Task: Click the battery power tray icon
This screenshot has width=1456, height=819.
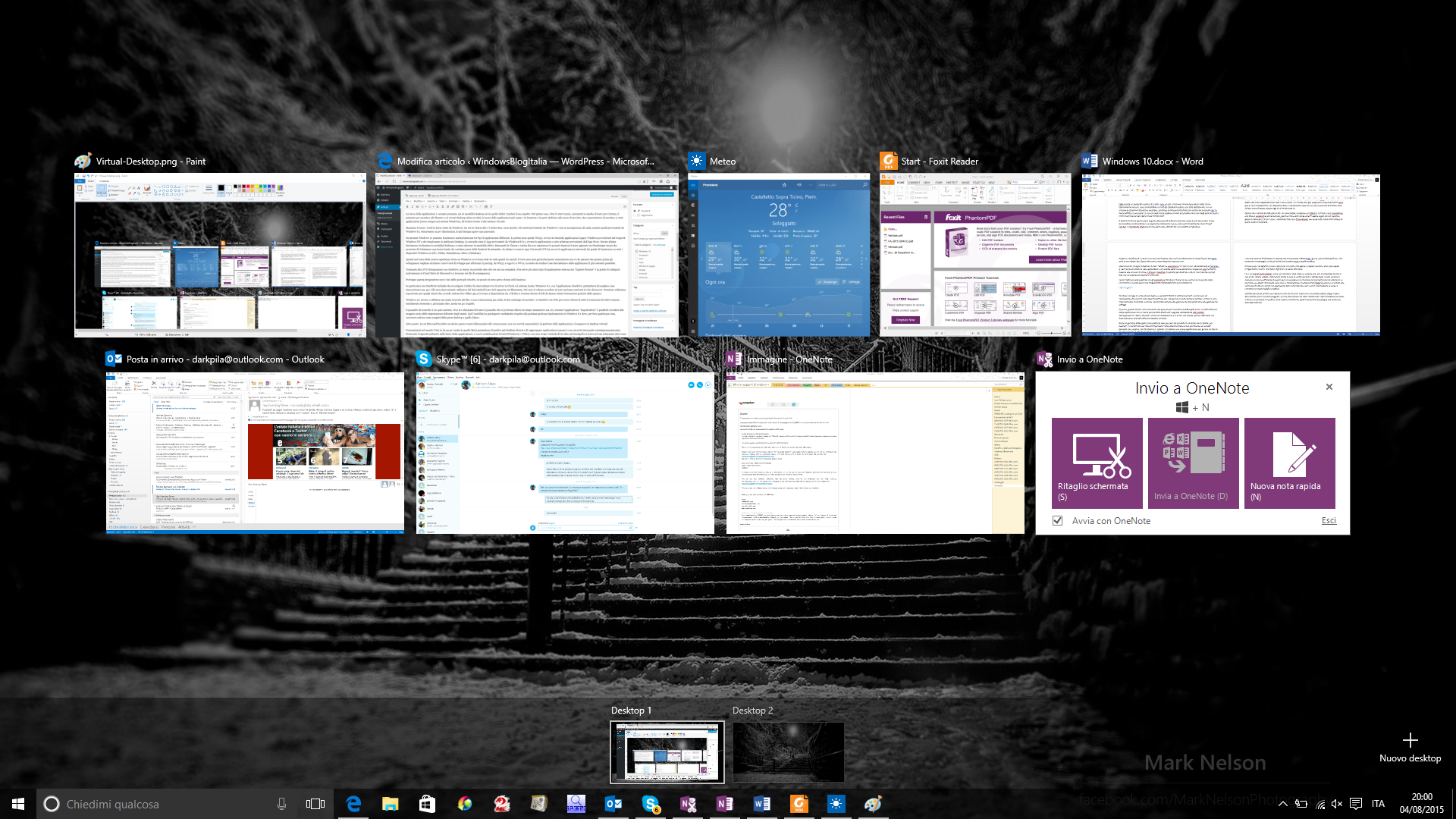Action: tap(1301, 804)
